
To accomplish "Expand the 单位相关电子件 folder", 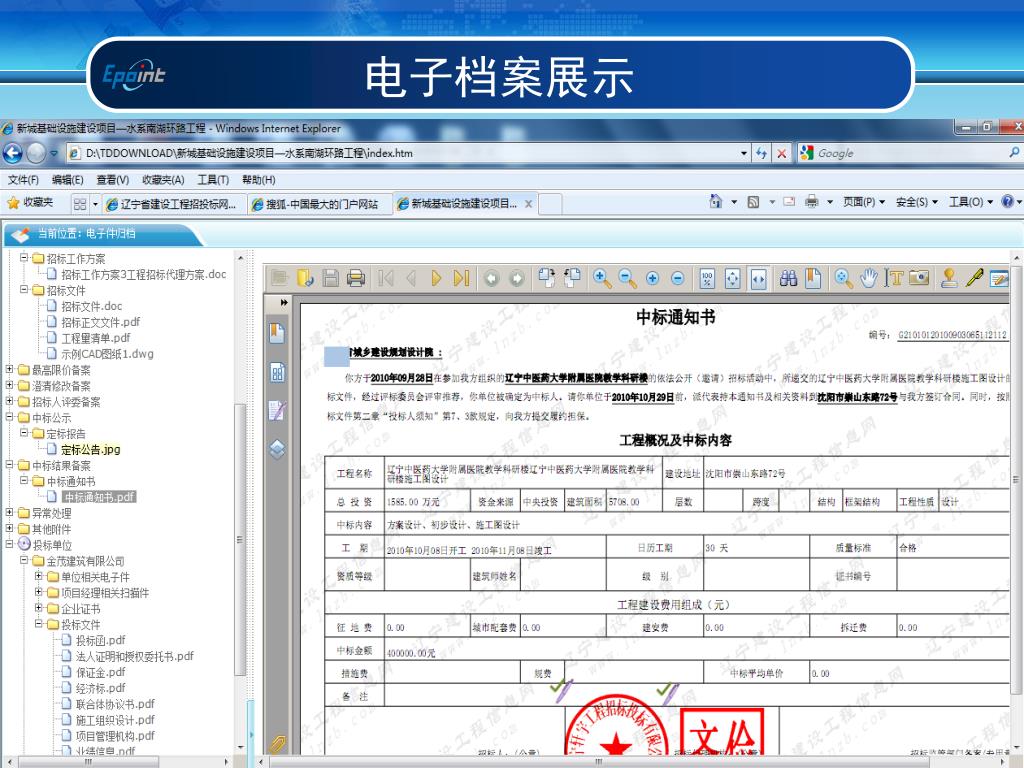I will [x=39, y=576].
